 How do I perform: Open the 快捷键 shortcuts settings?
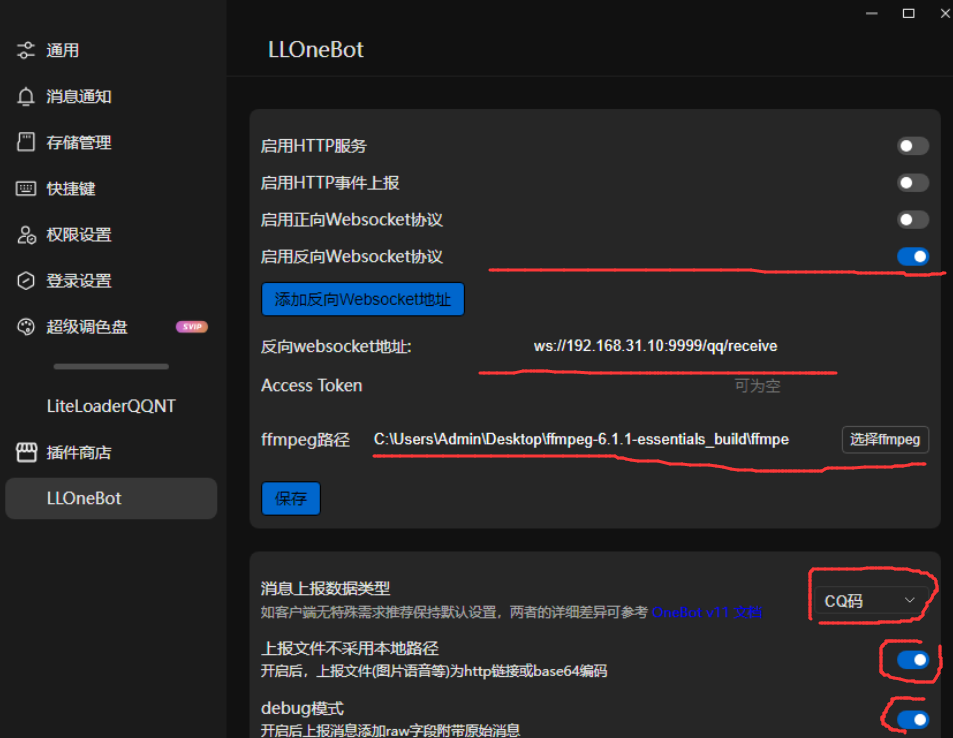(x=70, y=188)
